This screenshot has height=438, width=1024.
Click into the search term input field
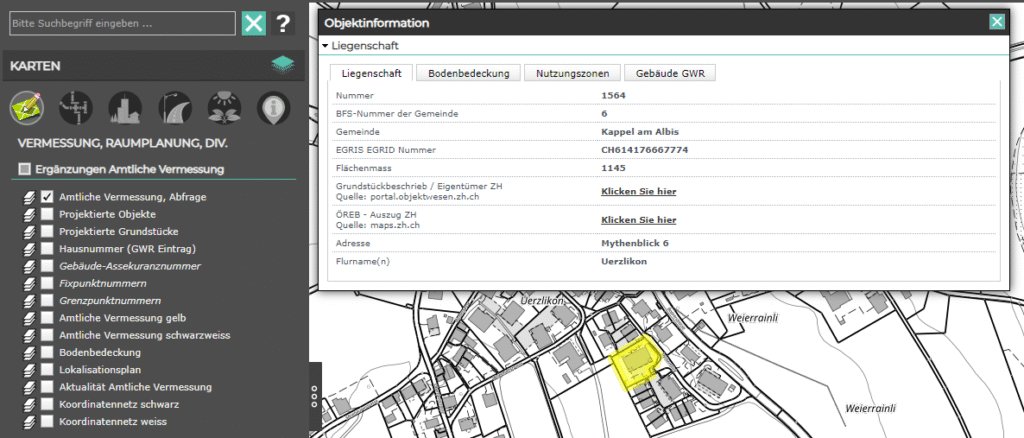pyautogui.click(x=120, y=23)
